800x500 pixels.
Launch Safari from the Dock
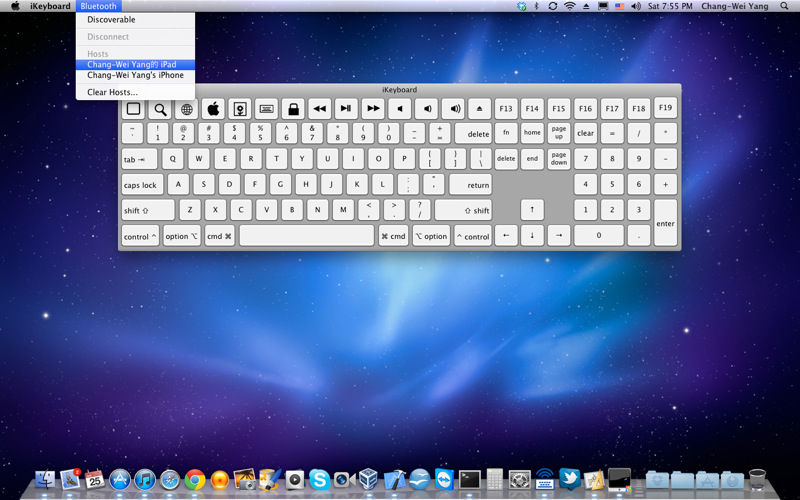point(170,480)
